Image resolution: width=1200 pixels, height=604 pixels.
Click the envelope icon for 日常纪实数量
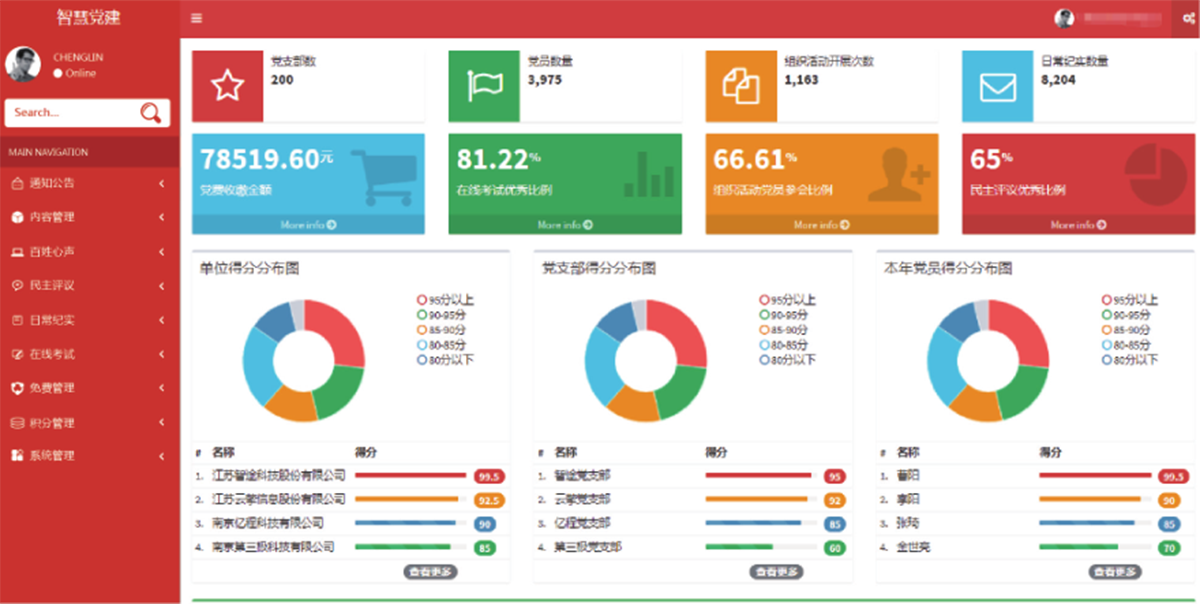[998, 86]
